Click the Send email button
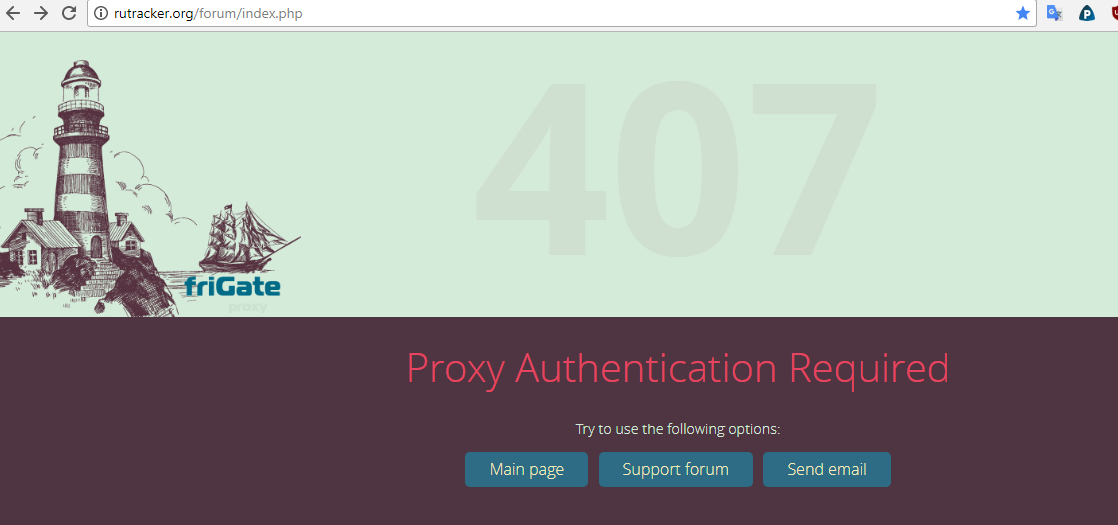The height and width of the screenshot is (525, 1118). click(x=826, y=469)
